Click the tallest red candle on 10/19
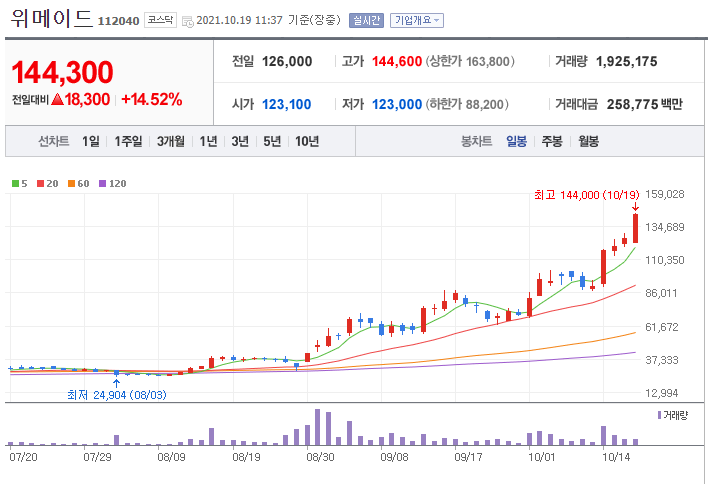Screen dimensions: 708x484 (635, 228)
